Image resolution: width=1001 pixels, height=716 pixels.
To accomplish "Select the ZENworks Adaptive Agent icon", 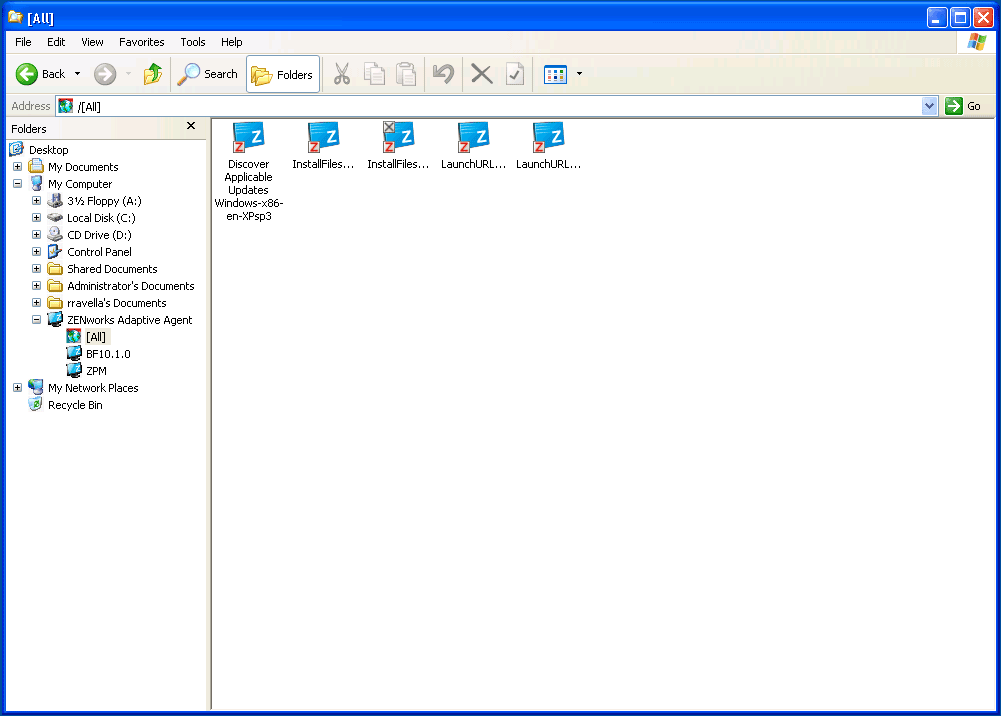I will [55, 320].
